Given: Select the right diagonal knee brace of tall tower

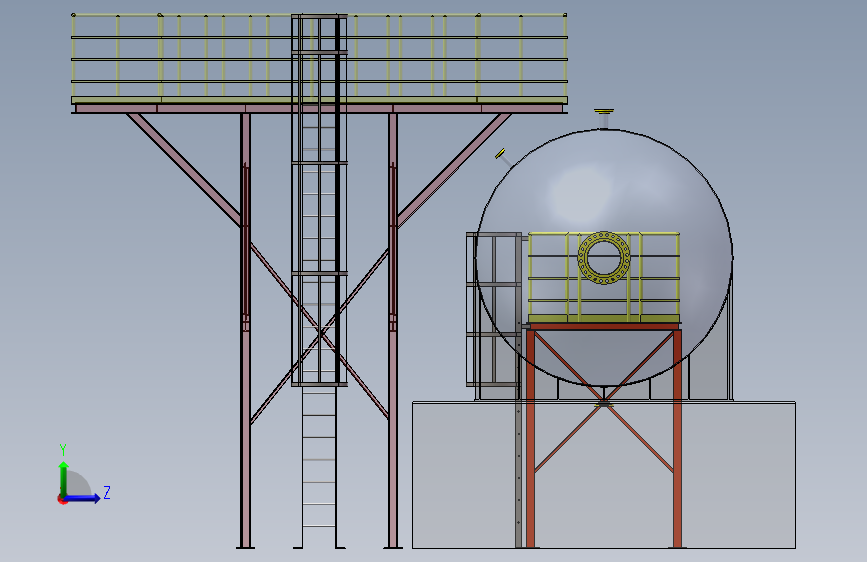Looking at the screenshot, I should tap(453, 170).
